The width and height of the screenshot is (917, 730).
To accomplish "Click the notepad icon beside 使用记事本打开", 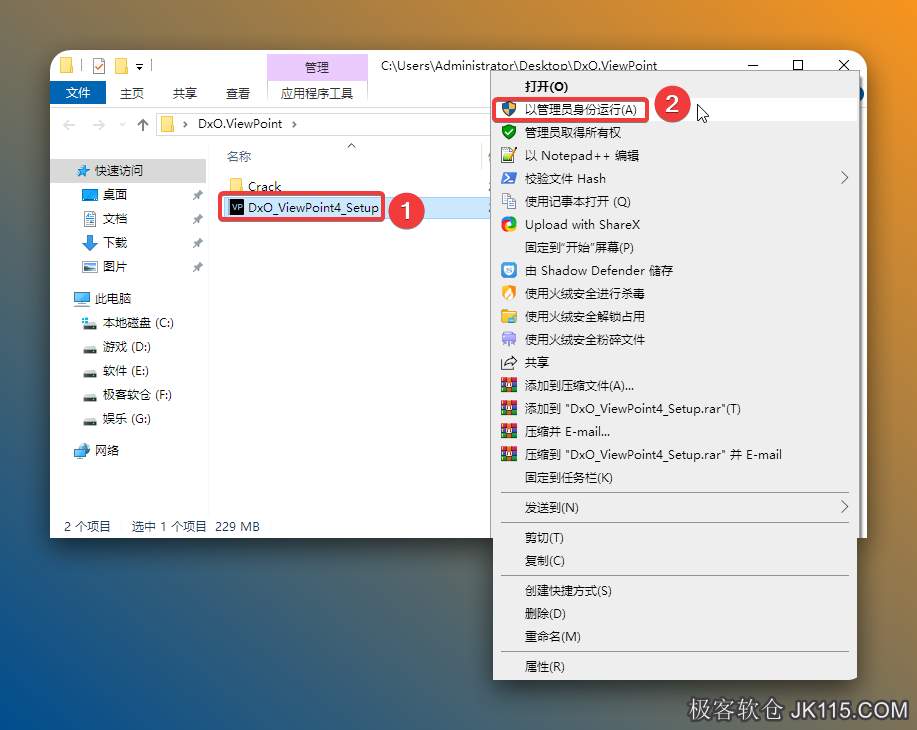I will (509, 201).
